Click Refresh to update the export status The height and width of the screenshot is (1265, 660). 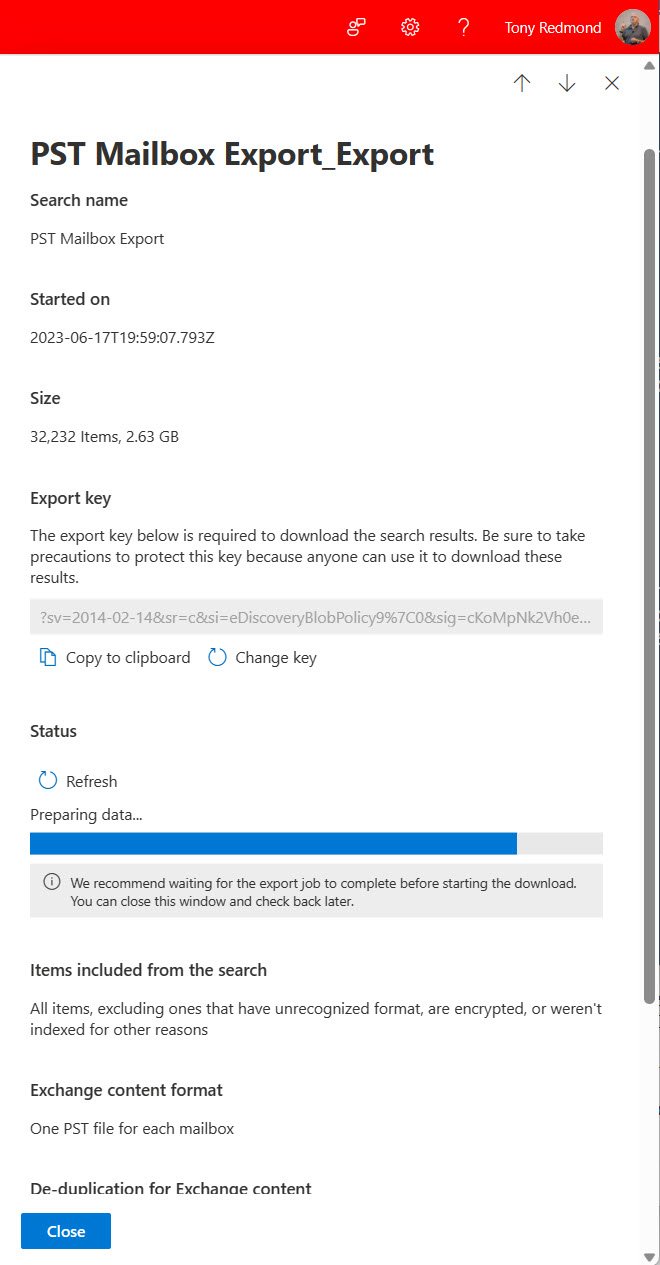click(90, 780)
